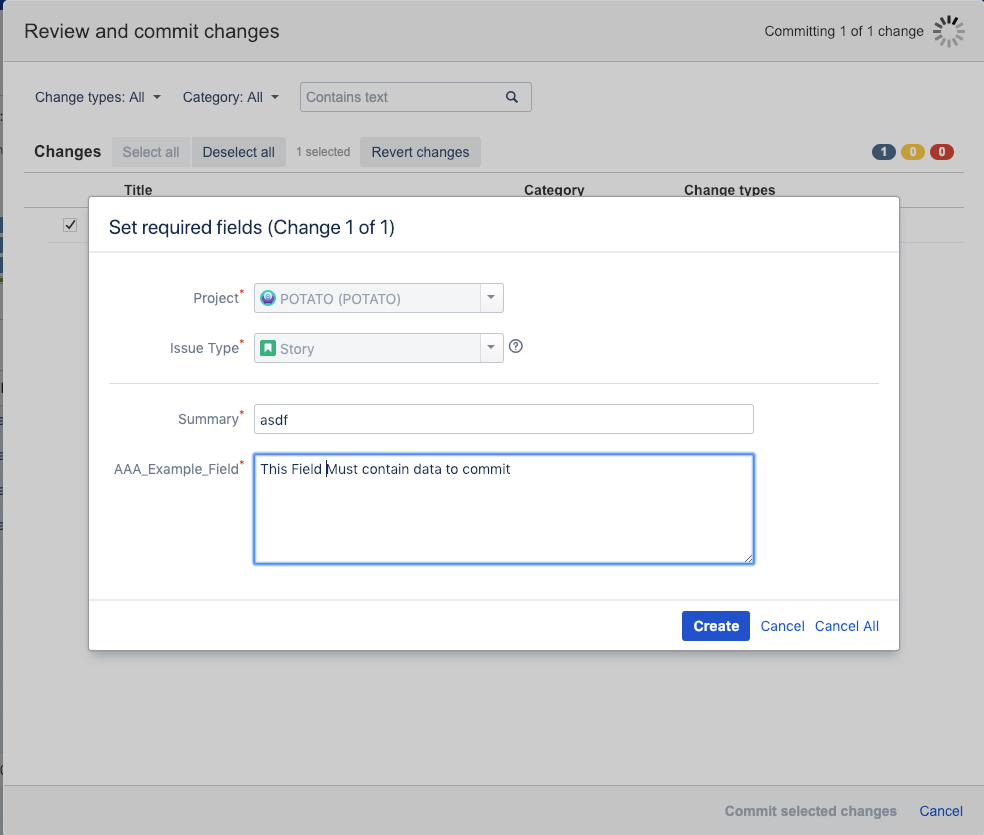Open the Category: All dropdown

click(231, 97)
